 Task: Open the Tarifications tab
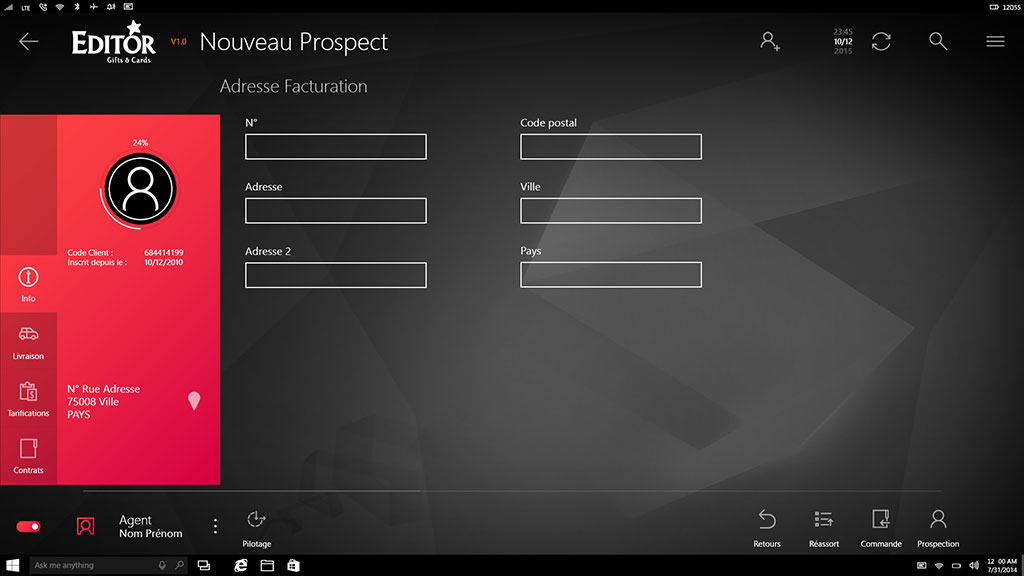click(28, 398)
